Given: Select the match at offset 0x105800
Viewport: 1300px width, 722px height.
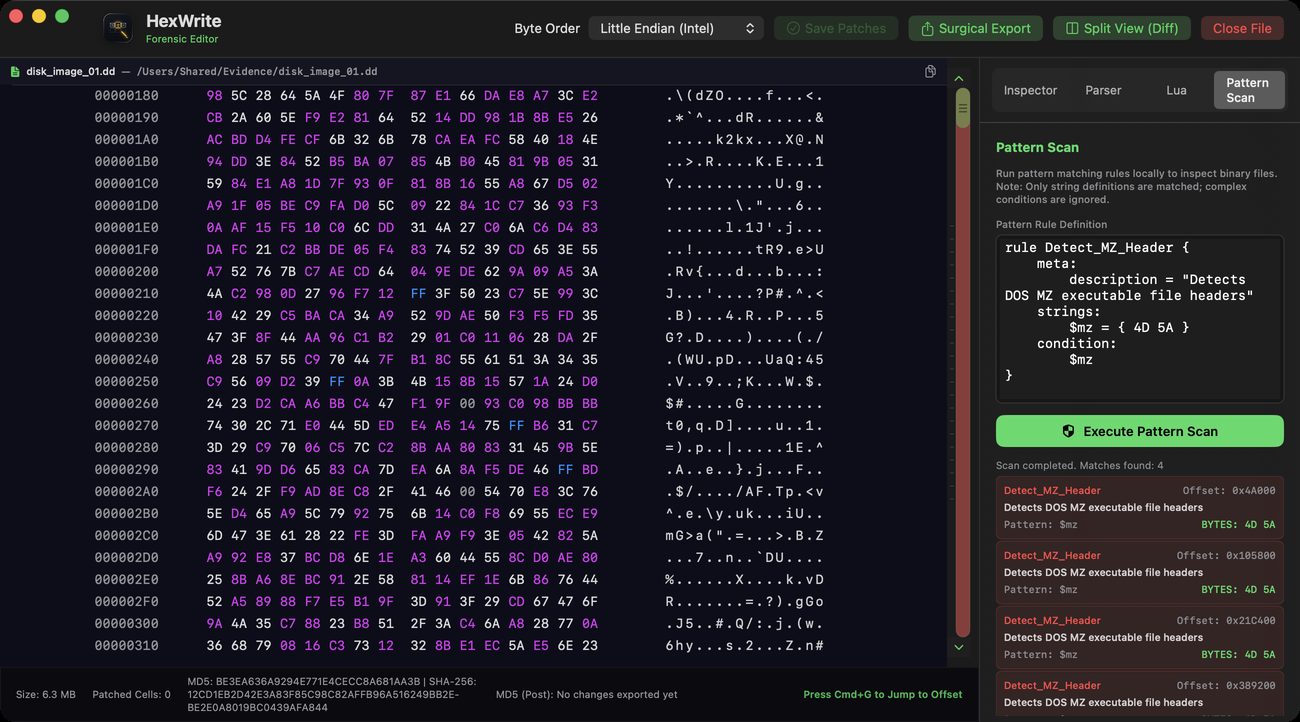Looking at the screenshot, I should pos(1139,571).
